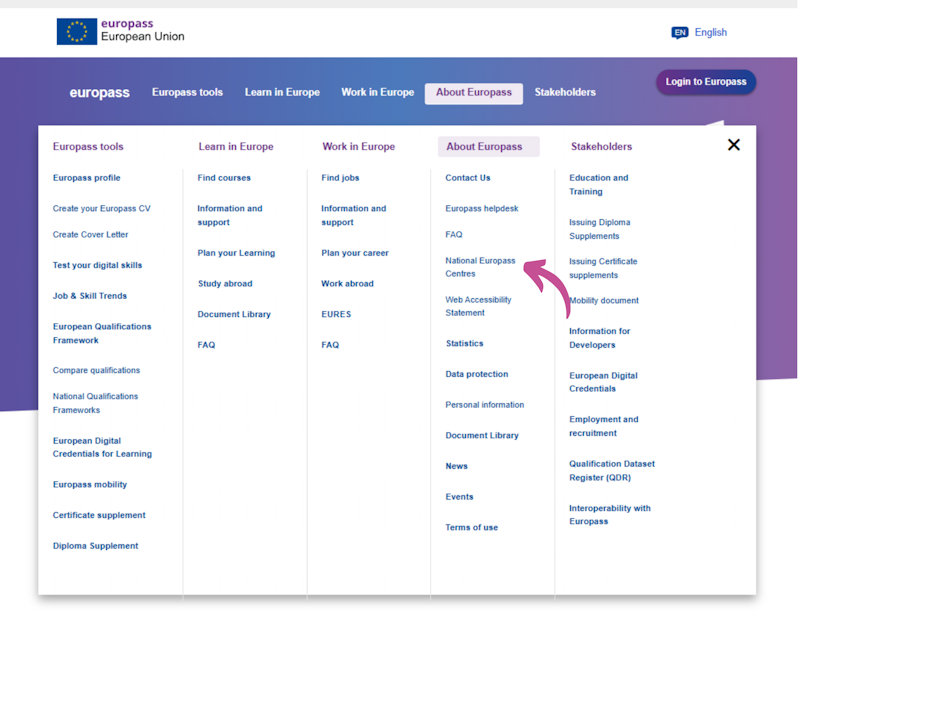Open FAQ under Learn in Europe

(206, 345)
